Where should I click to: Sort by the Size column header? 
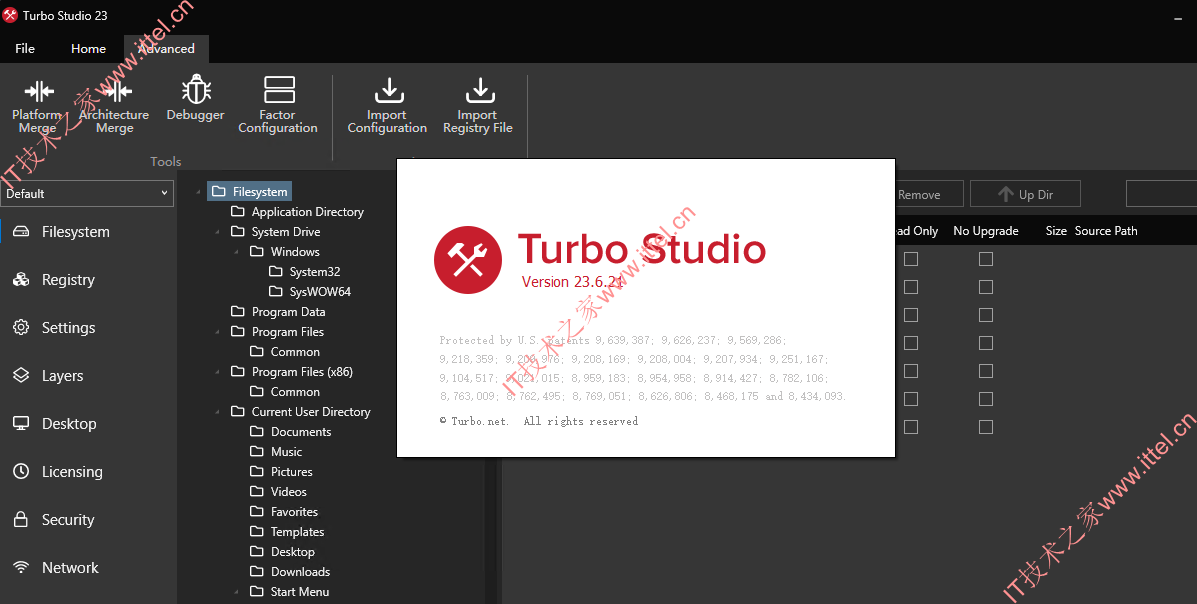click(1056, 231)
